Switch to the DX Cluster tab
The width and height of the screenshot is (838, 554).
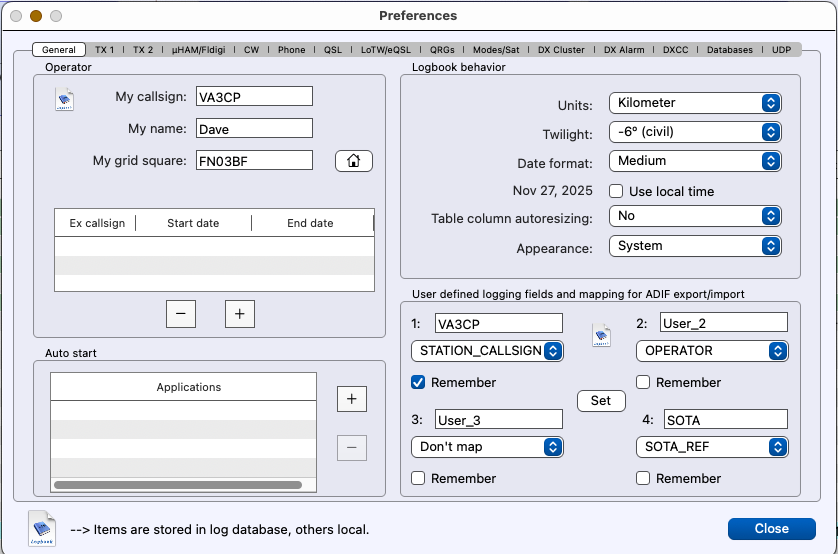(x=561, y=49)
